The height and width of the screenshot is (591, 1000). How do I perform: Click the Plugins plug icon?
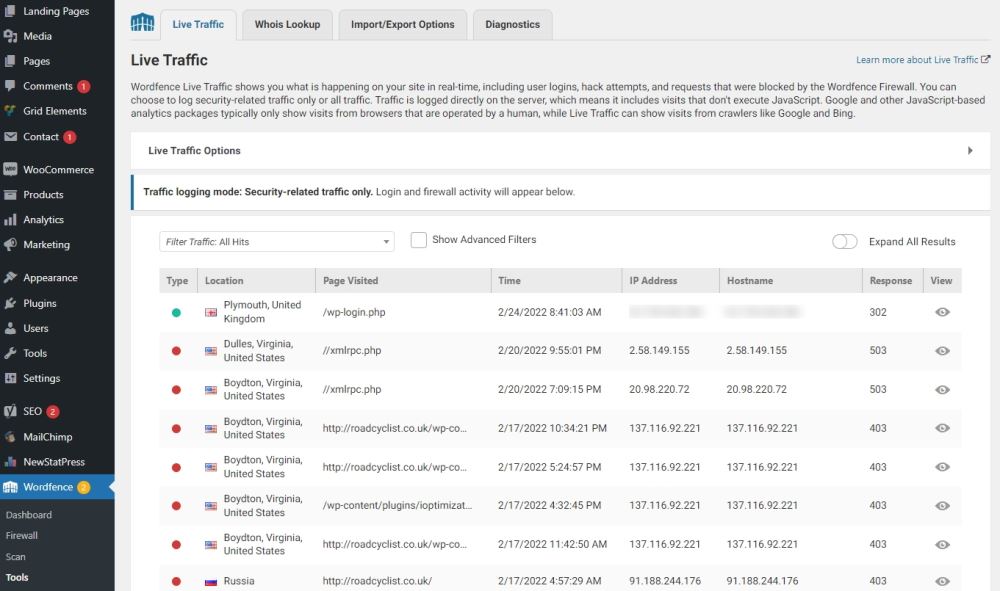click(x=10, y=303)
